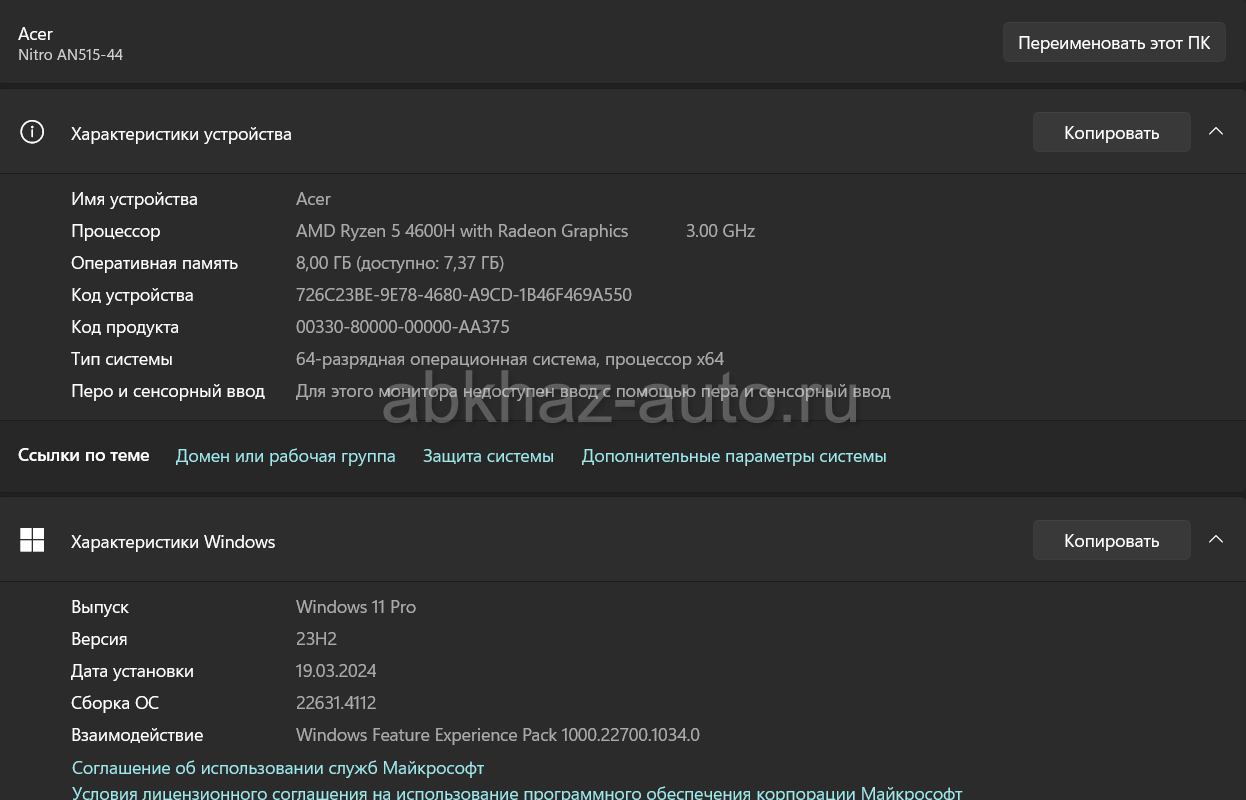
Task: Open the 'Домен или рабочая группа' link
Action: click(285, 456)
